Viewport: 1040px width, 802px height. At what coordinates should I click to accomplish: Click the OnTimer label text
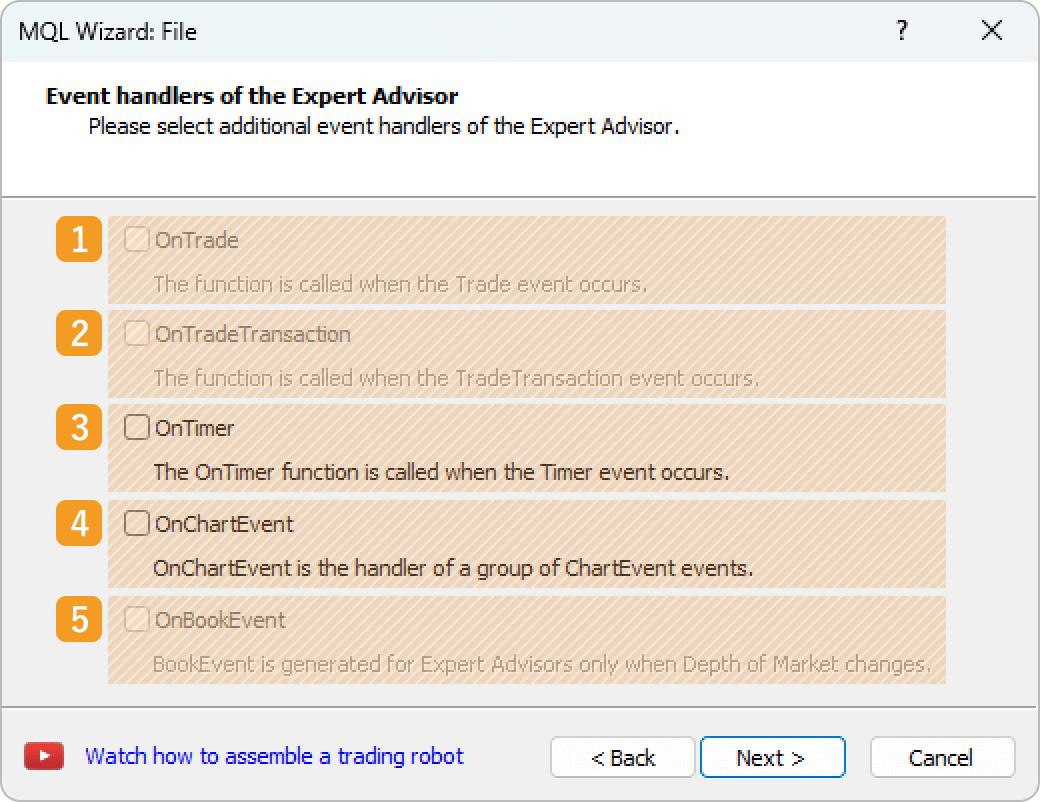coord(194,428)
